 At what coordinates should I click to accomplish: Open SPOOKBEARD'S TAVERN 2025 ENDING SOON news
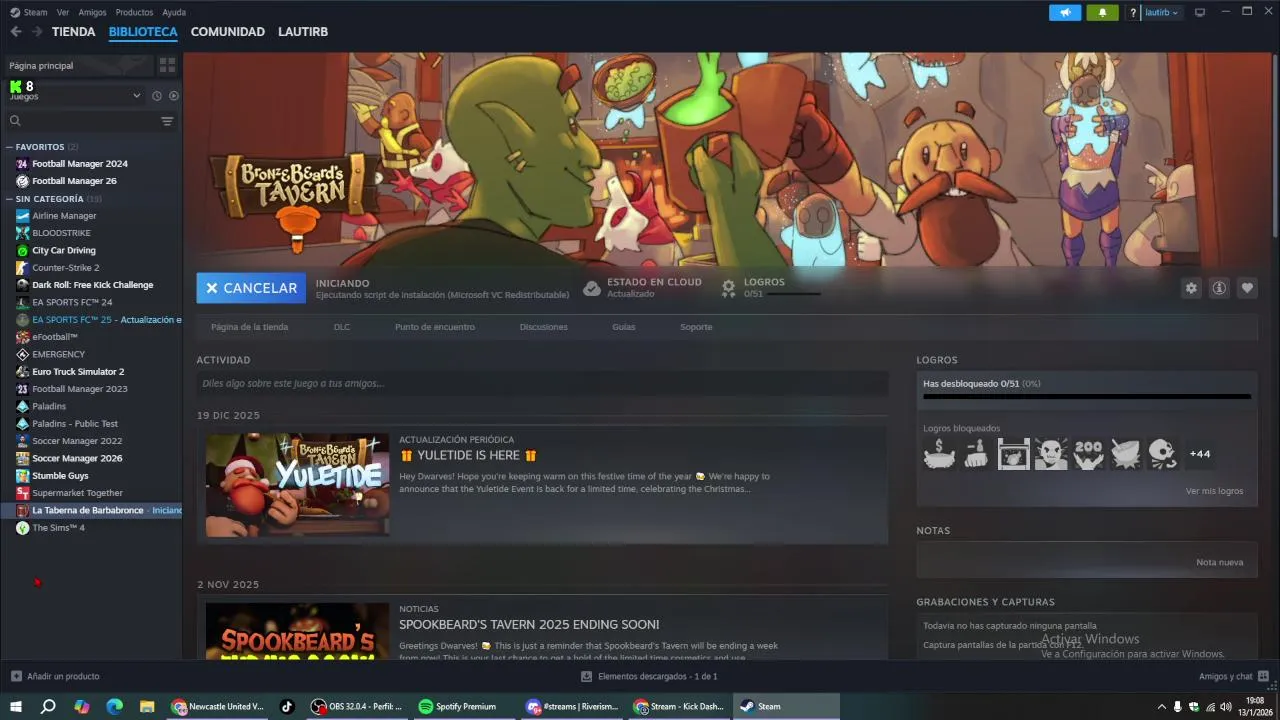coord(529,624)
